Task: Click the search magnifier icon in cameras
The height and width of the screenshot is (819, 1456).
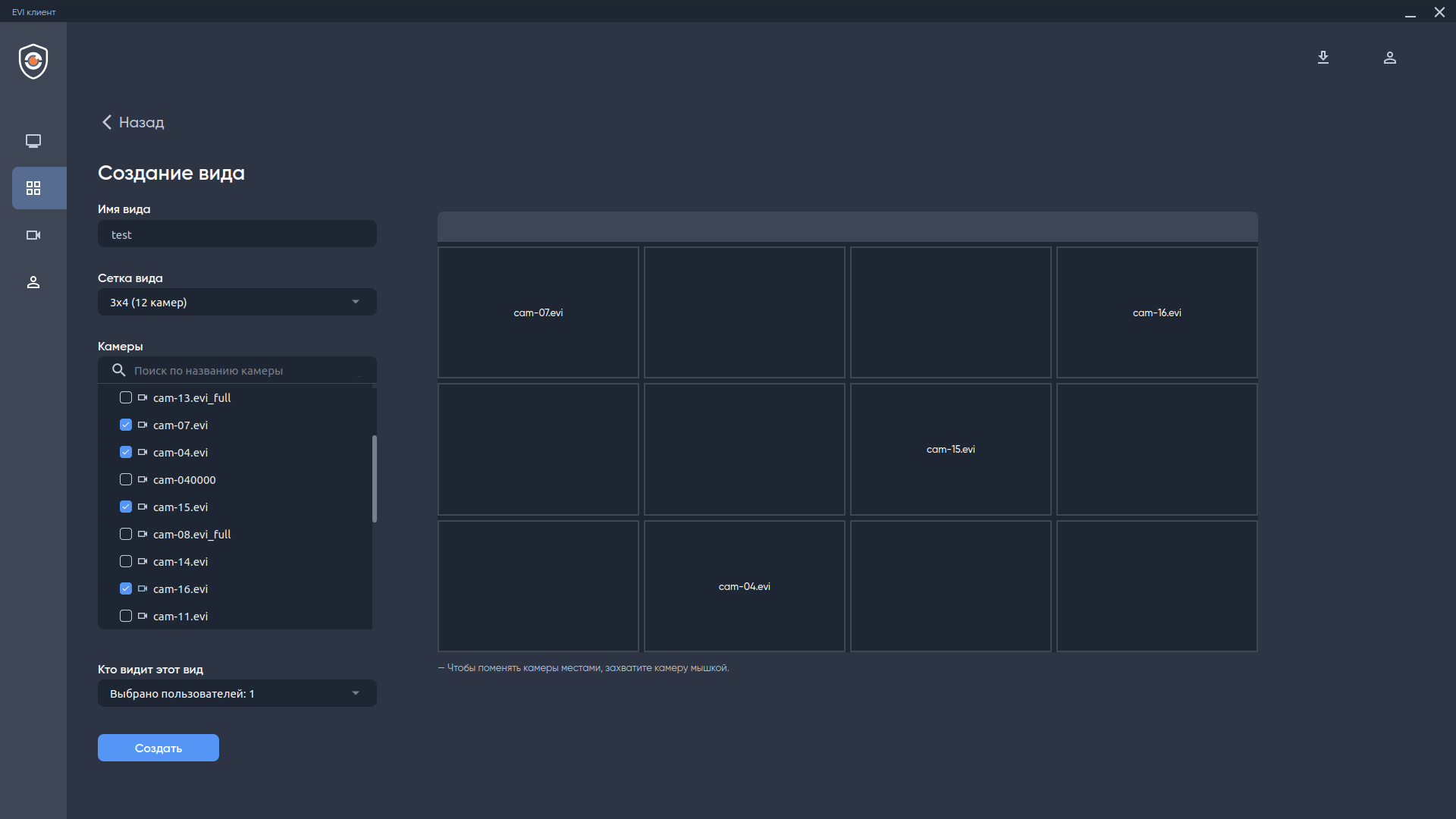Action: pos(119,370)
